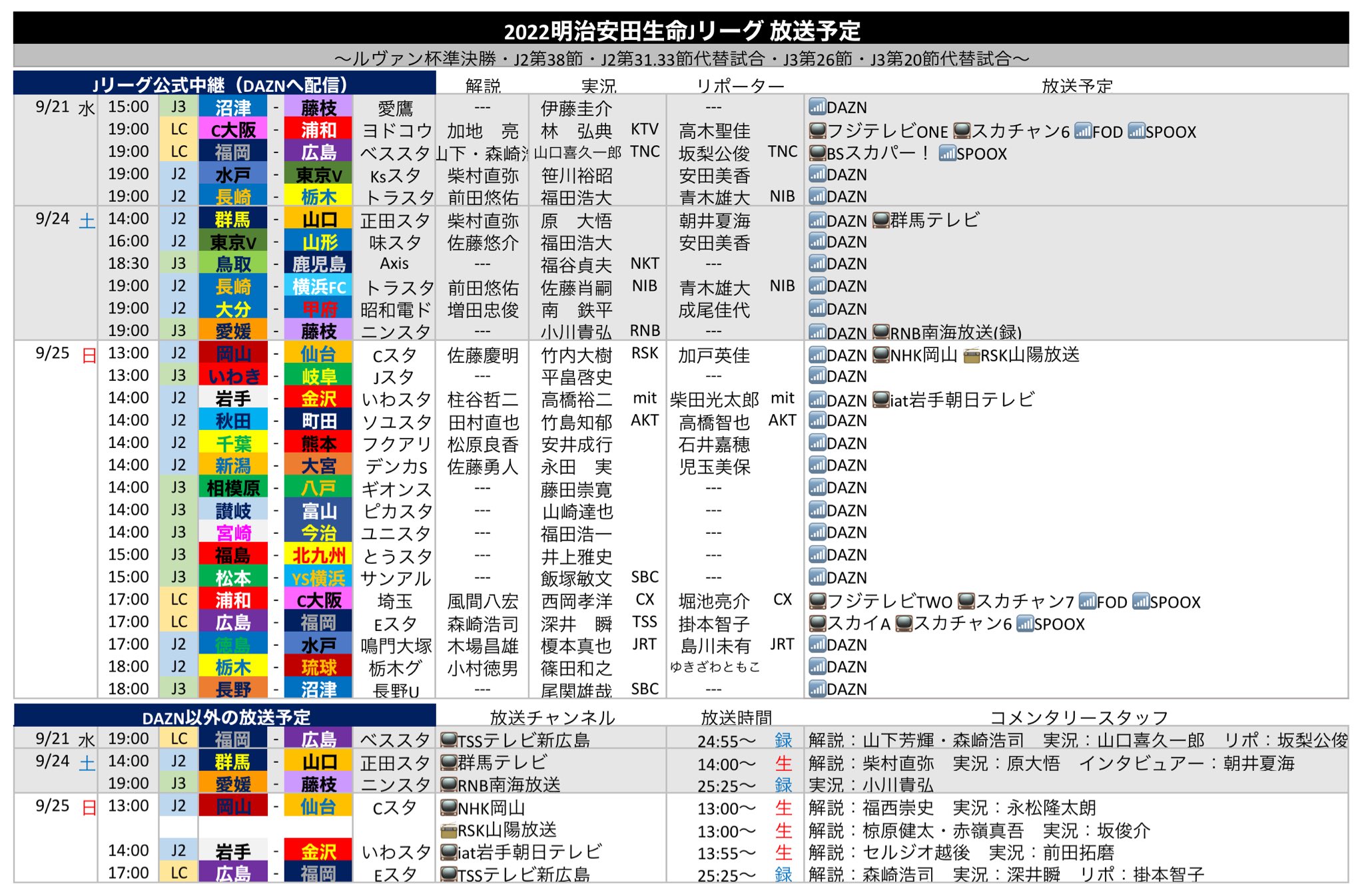This screenshot has height=896, width=1364.
Task: Click the DAZN icon in the 鳥取-鹿児島 row
Action: click(x=817, y=264)
